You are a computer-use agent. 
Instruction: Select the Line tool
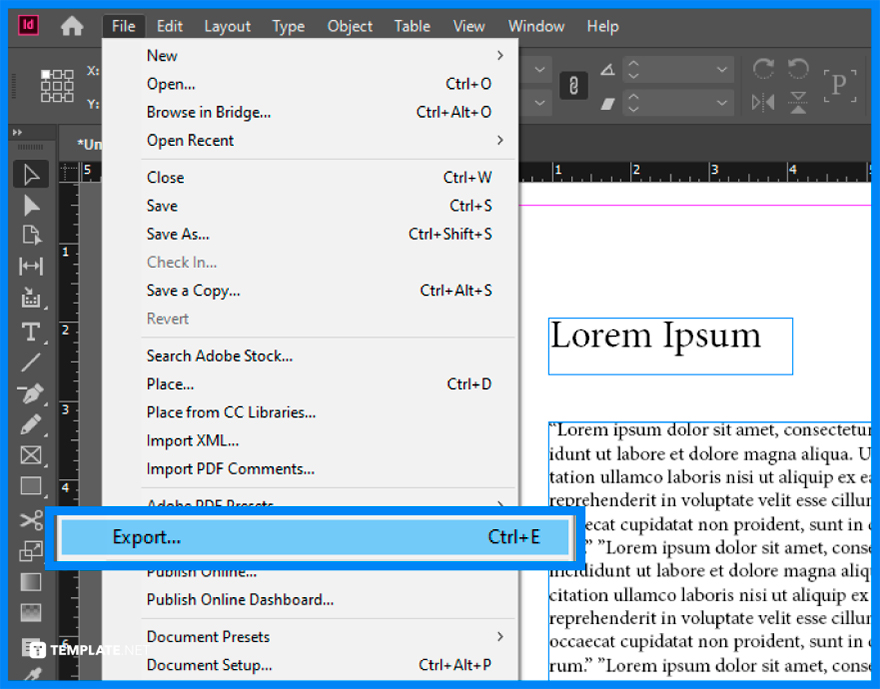click(31, 362)
